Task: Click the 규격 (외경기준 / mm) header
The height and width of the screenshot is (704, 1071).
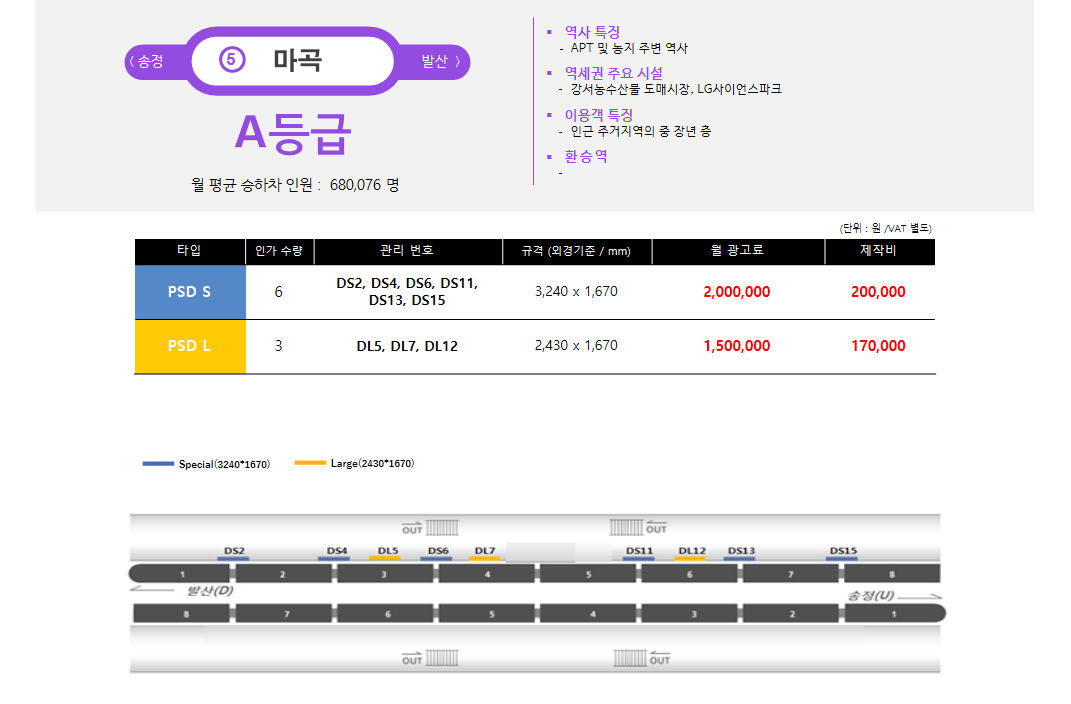Action: coord(576,251)
